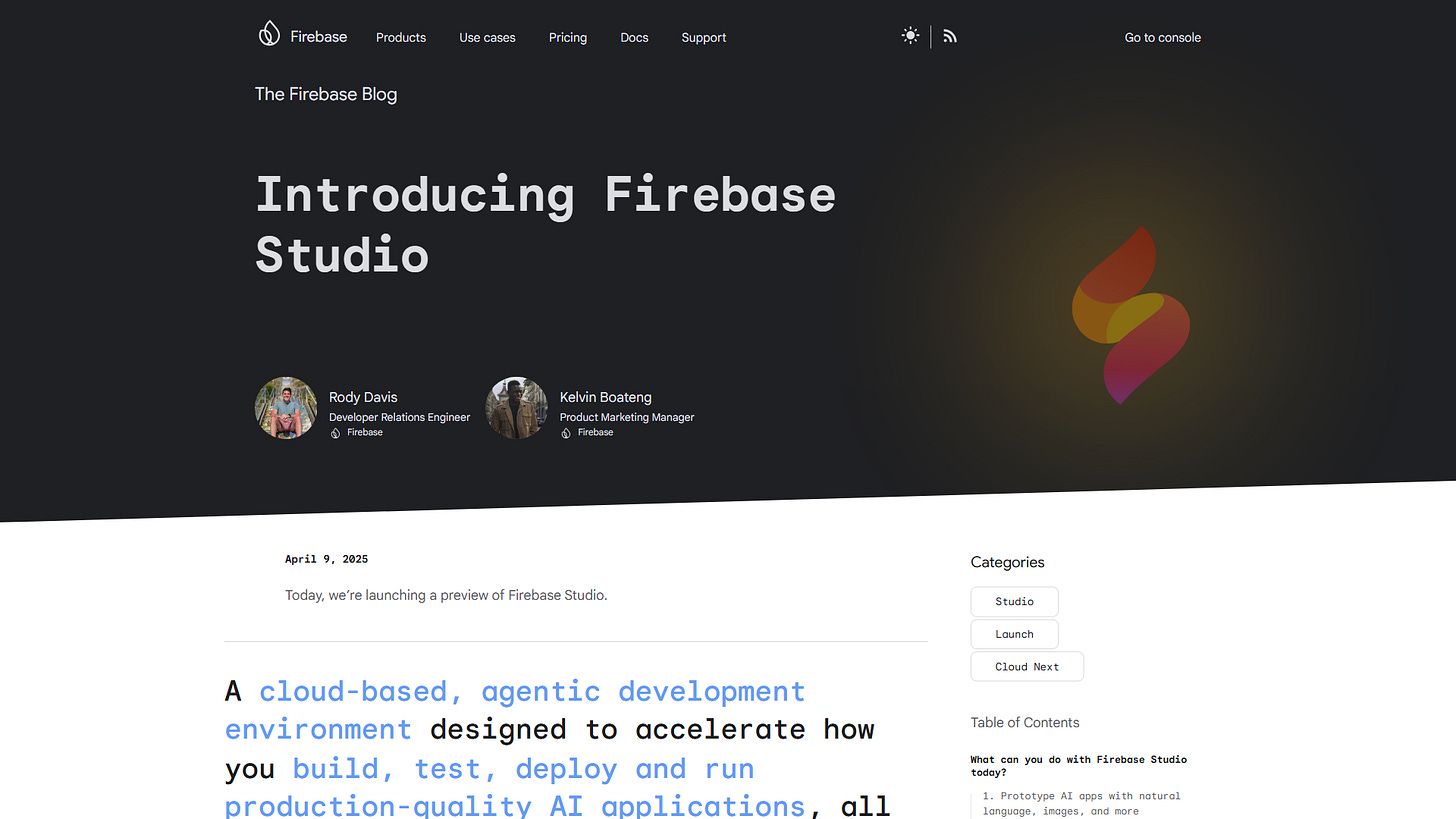Click 'Today, we're launching a preview' summary text
Image resolution: width=1456 pixels, height=819 pixels.
tap(446, 595)
